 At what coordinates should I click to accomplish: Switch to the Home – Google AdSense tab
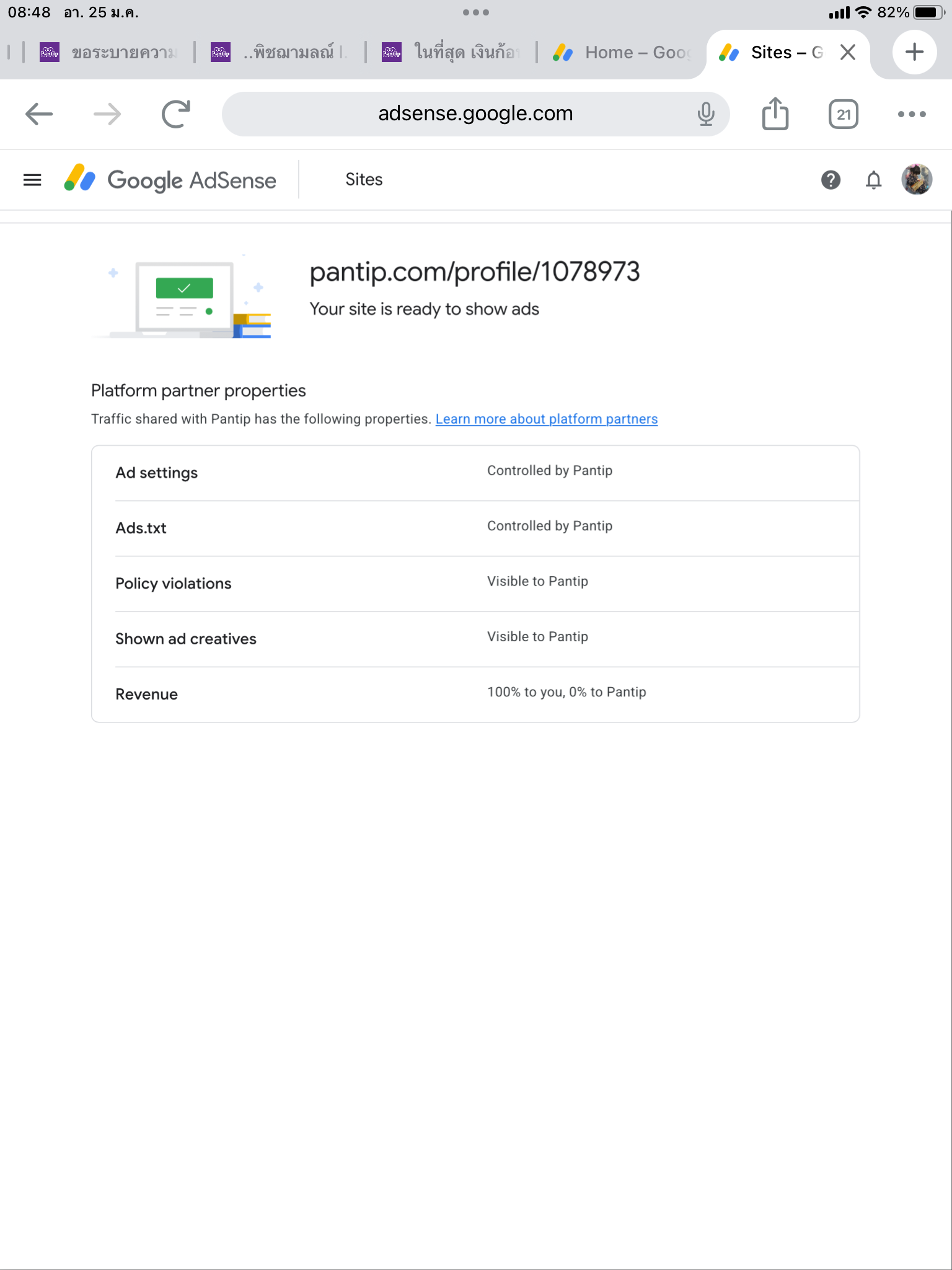pos(621,53)
